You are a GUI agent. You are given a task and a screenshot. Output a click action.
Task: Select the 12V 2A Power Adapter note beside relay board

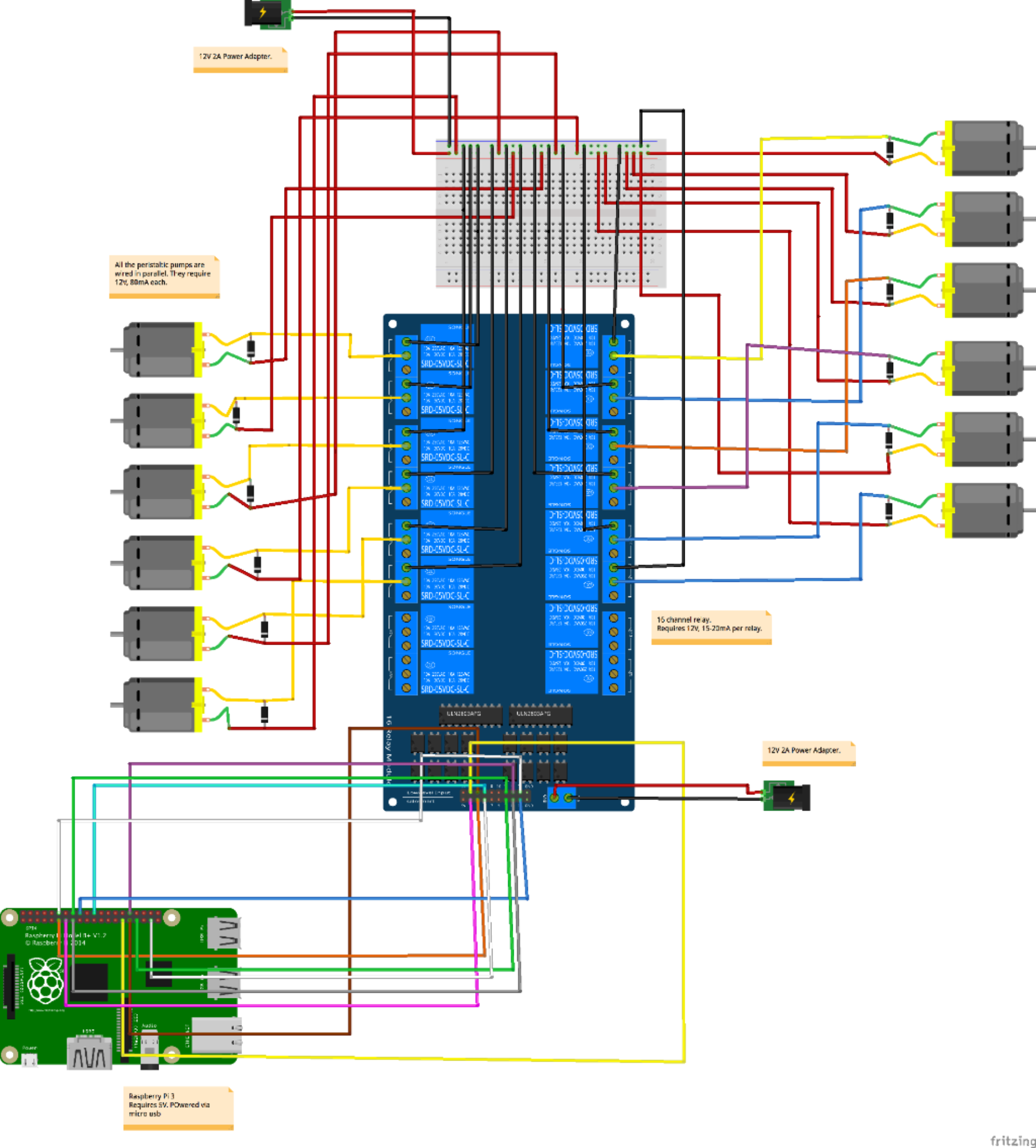(x=809, y=753)
